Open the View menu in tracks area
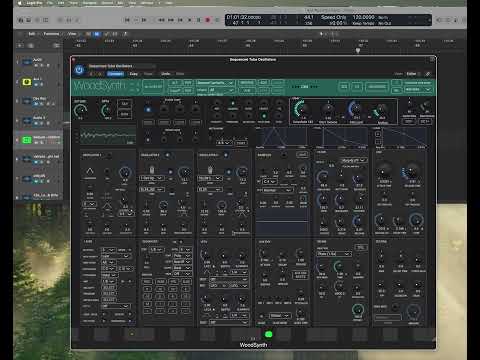 (72, 34)
